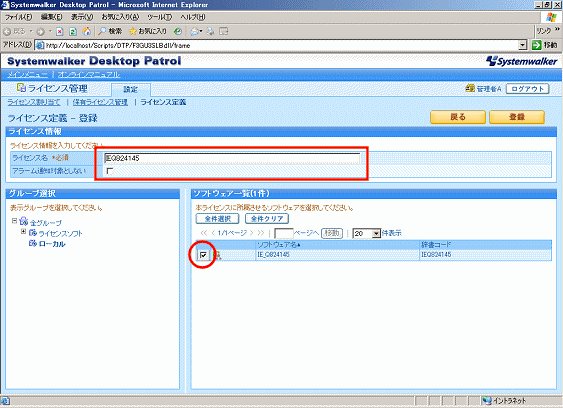
Task: Click the 移動 page jump button
Action: click(x=332, y=233)
